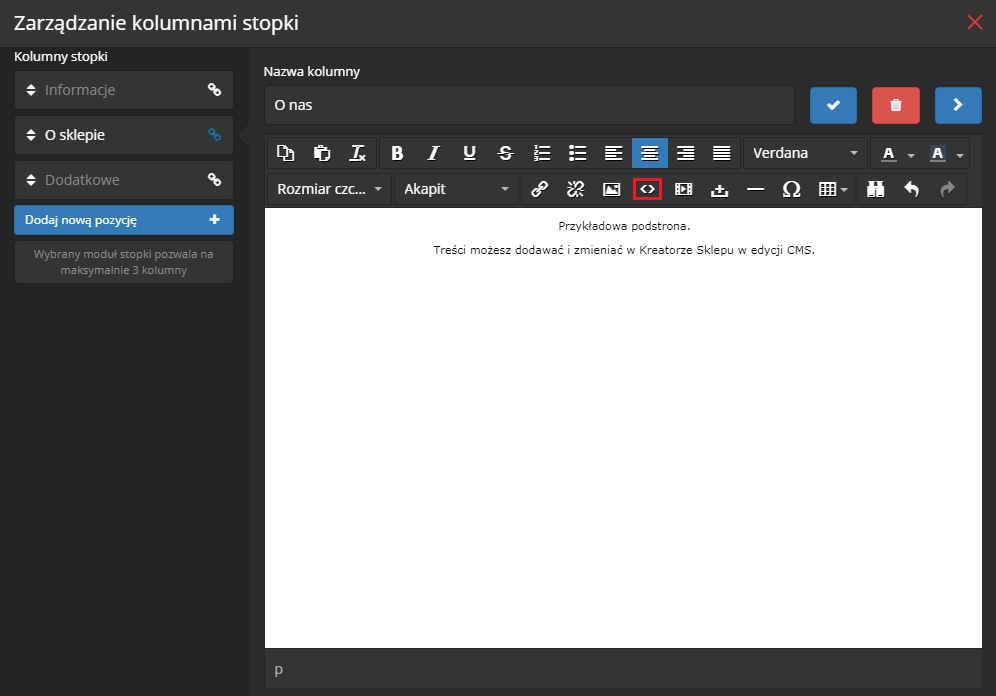Remove link with the broken chain icon
This screenshot has height=696, width=996.
[575, 189]
